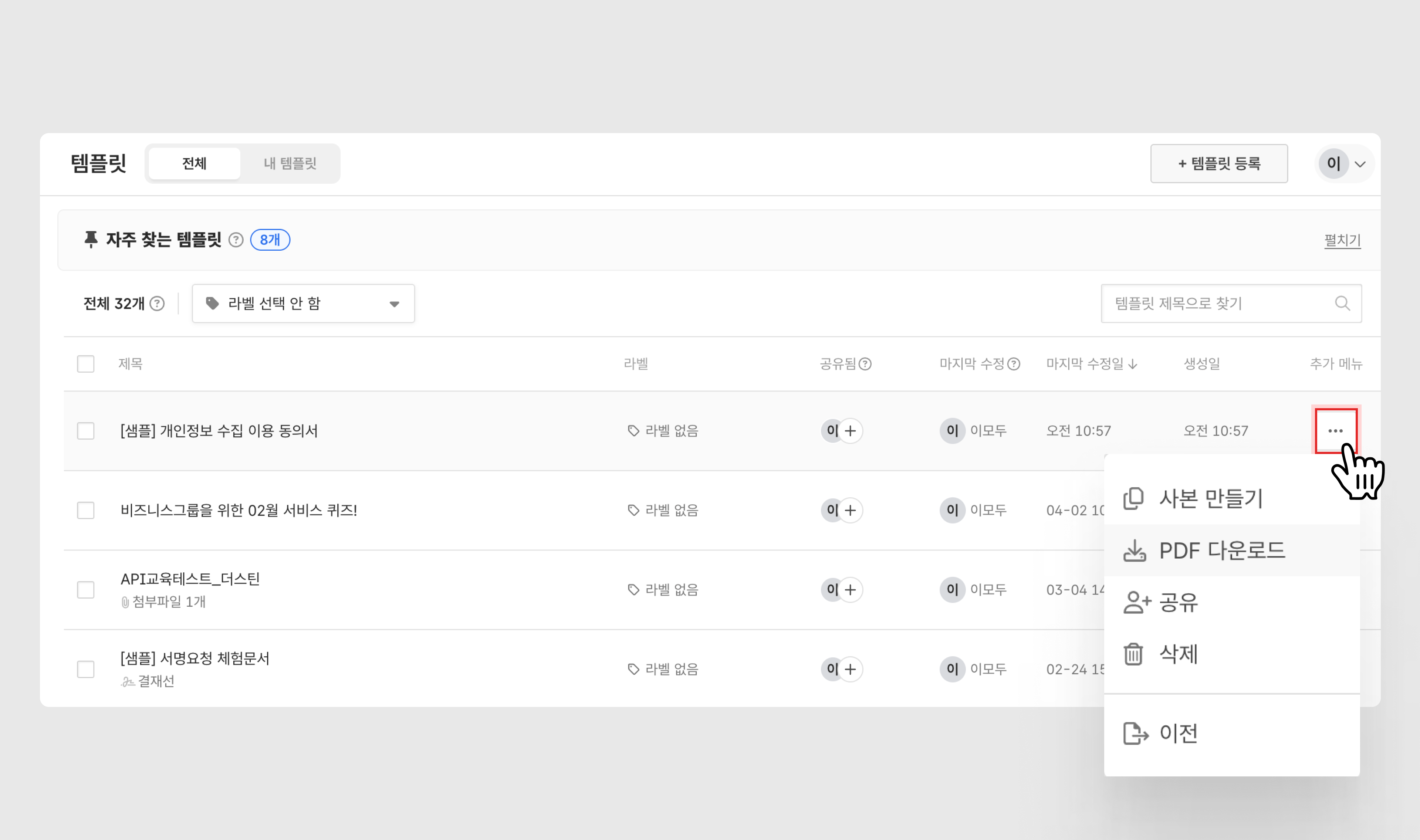Tick checkbox for [샘플] 서명요청 체험문서
1420x840 pixels.
click(85, 669)
